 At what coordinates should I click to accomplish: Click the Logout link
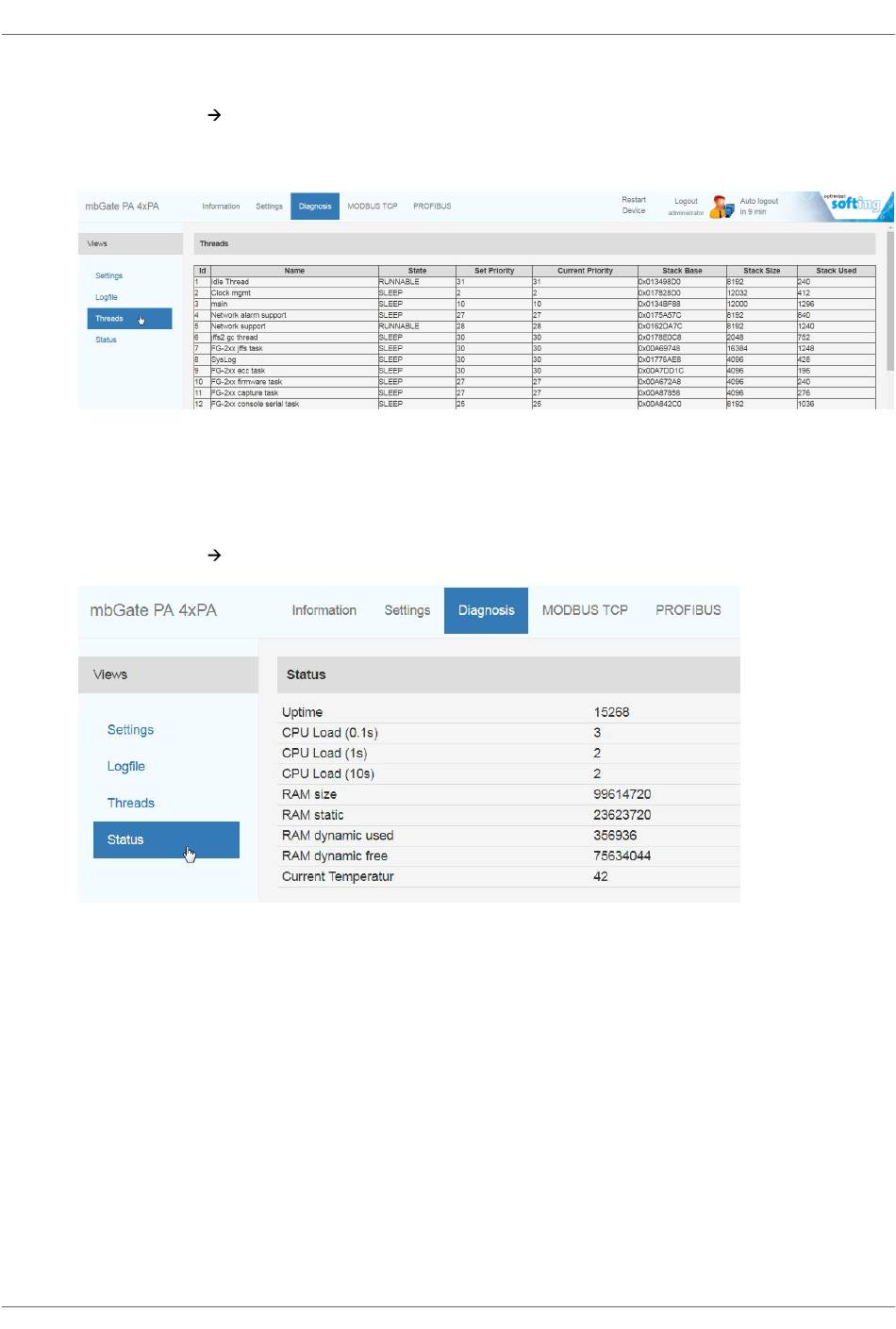click(x=686, y=201)
